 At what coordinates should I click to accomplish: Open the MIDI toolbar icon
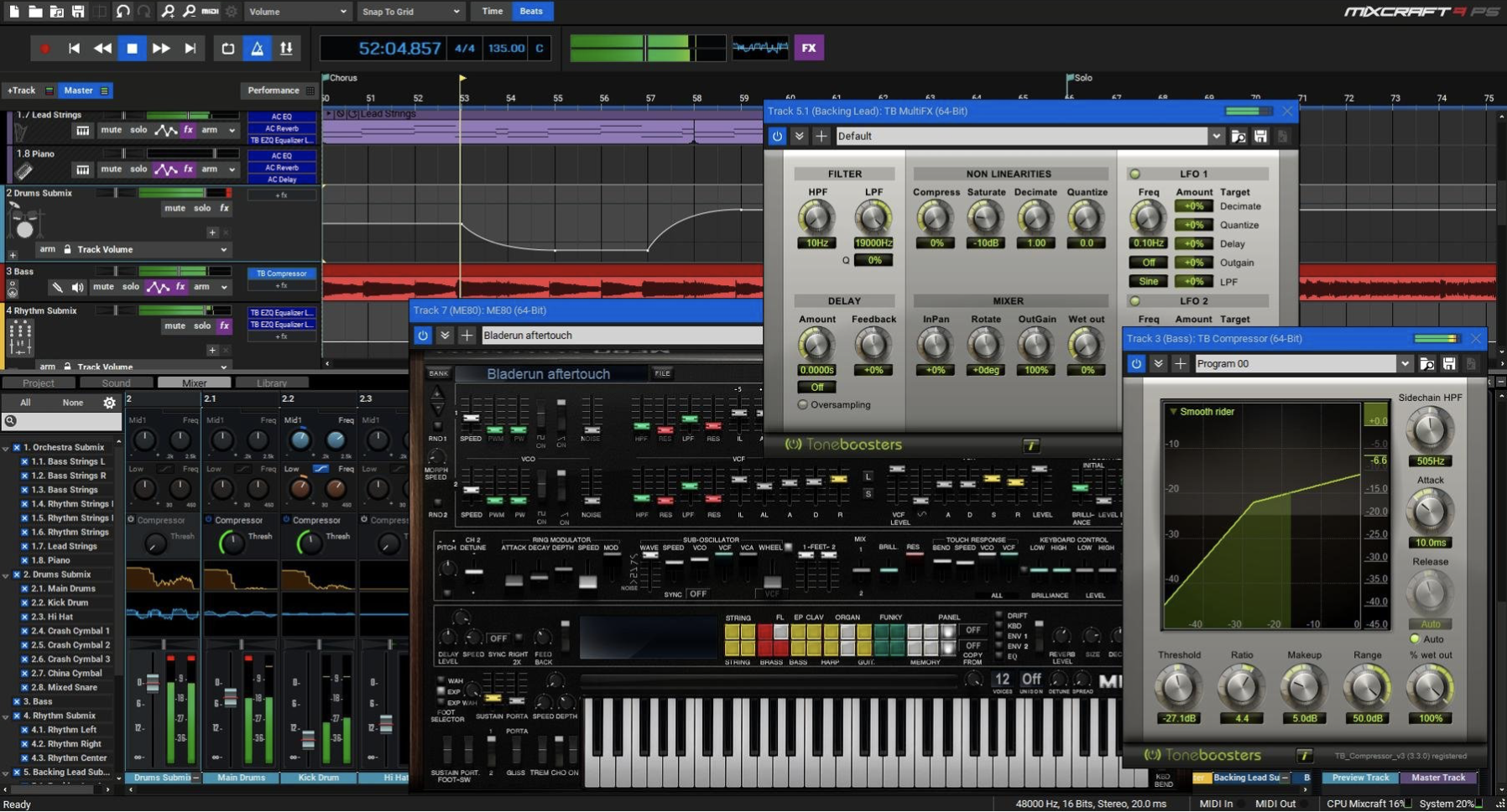211,12
